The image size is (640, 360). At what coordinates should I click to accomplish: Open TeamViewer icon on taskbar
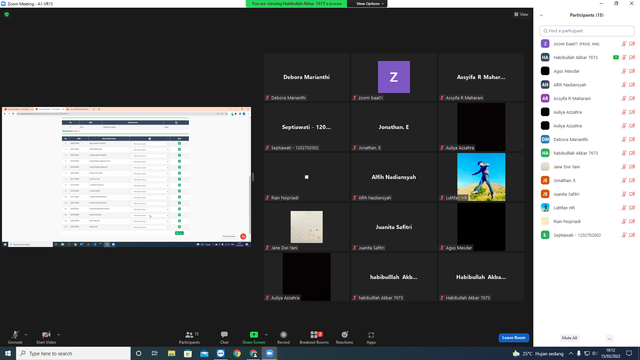[220, 353]
